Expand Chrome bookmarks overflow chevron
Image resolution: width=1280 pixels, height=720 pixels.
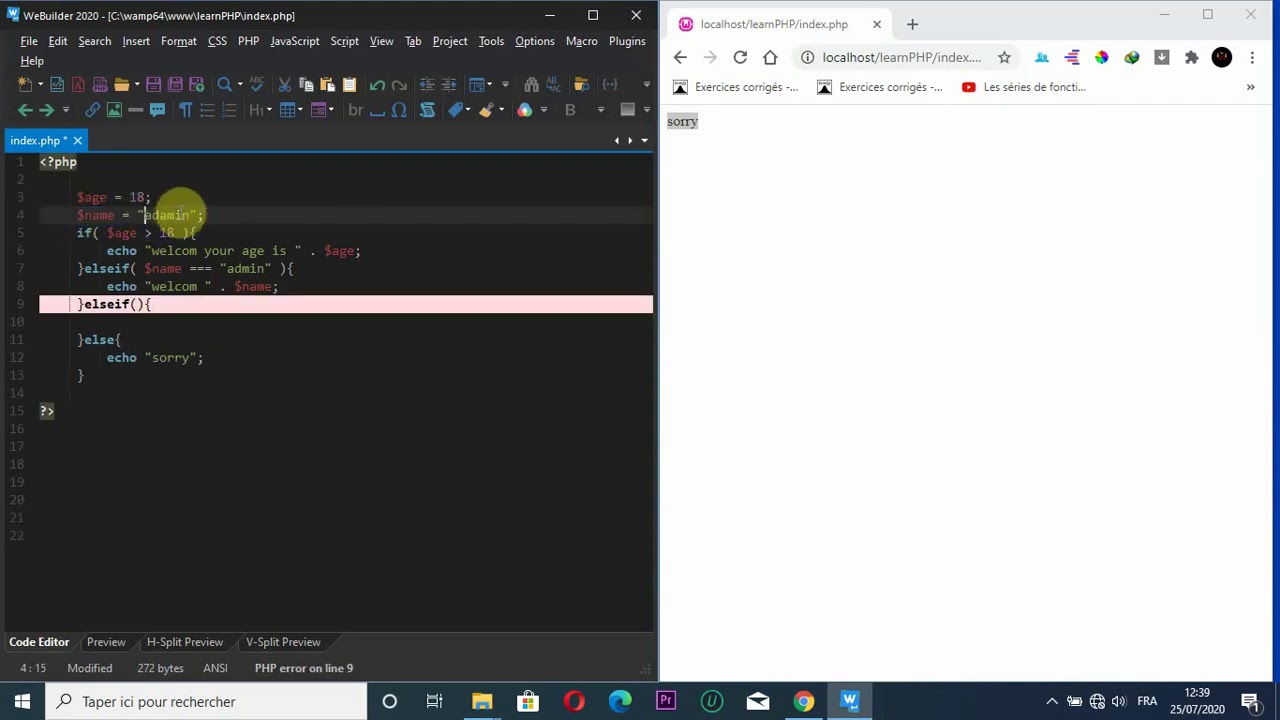coord(1250,87)
